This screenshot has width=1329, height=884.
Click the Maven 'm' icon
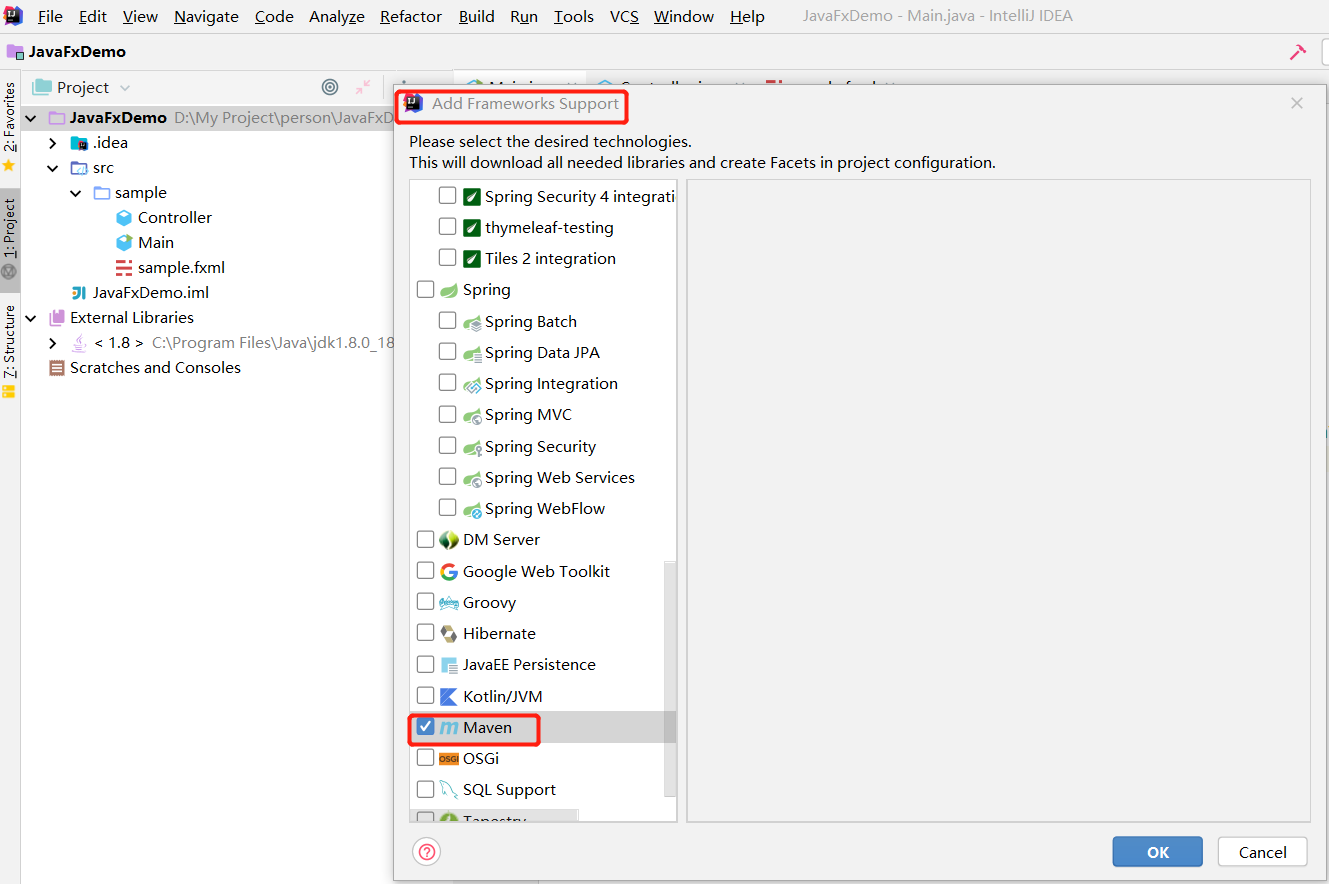[449, 728]
